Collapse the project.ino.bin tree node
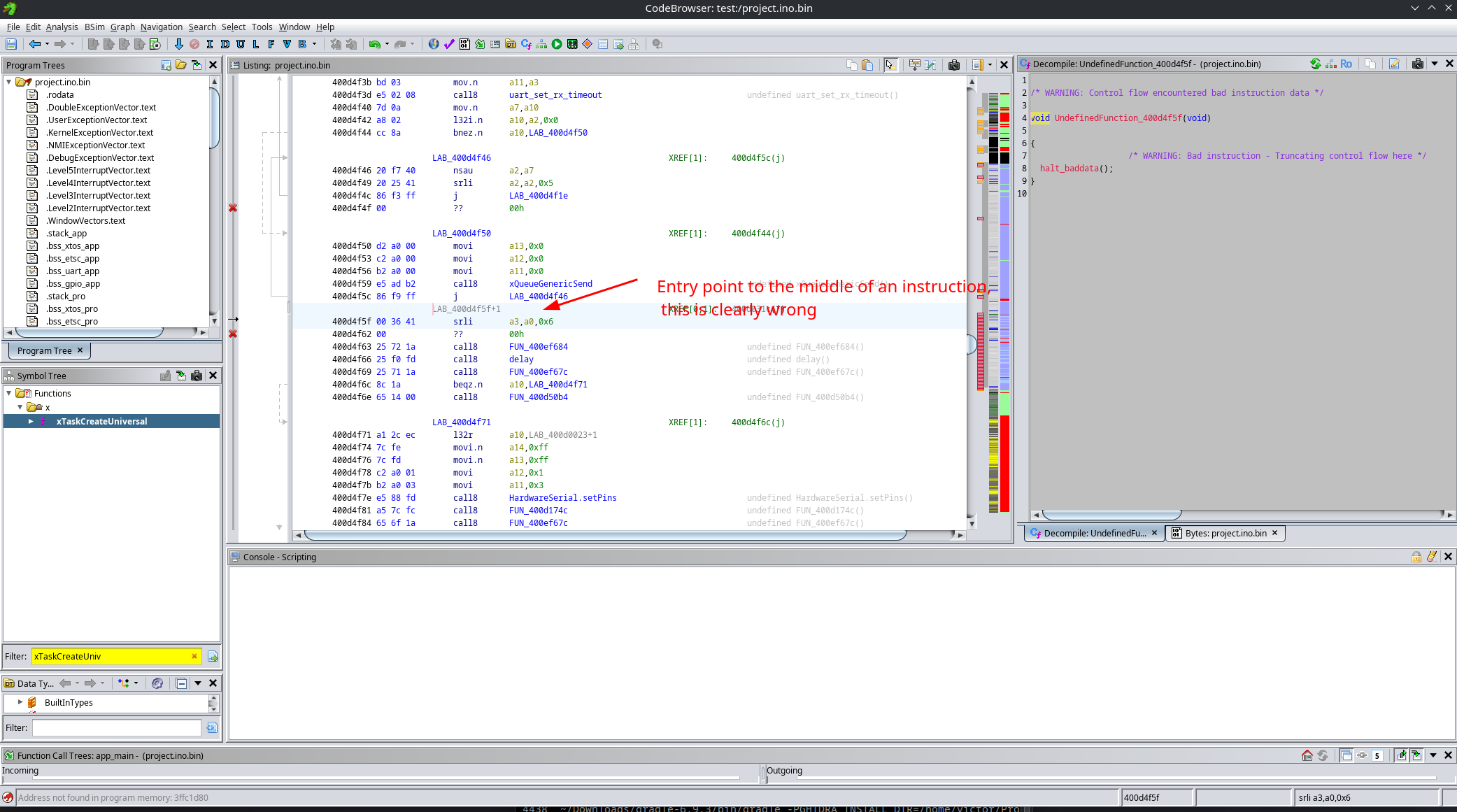 (10, 82)
